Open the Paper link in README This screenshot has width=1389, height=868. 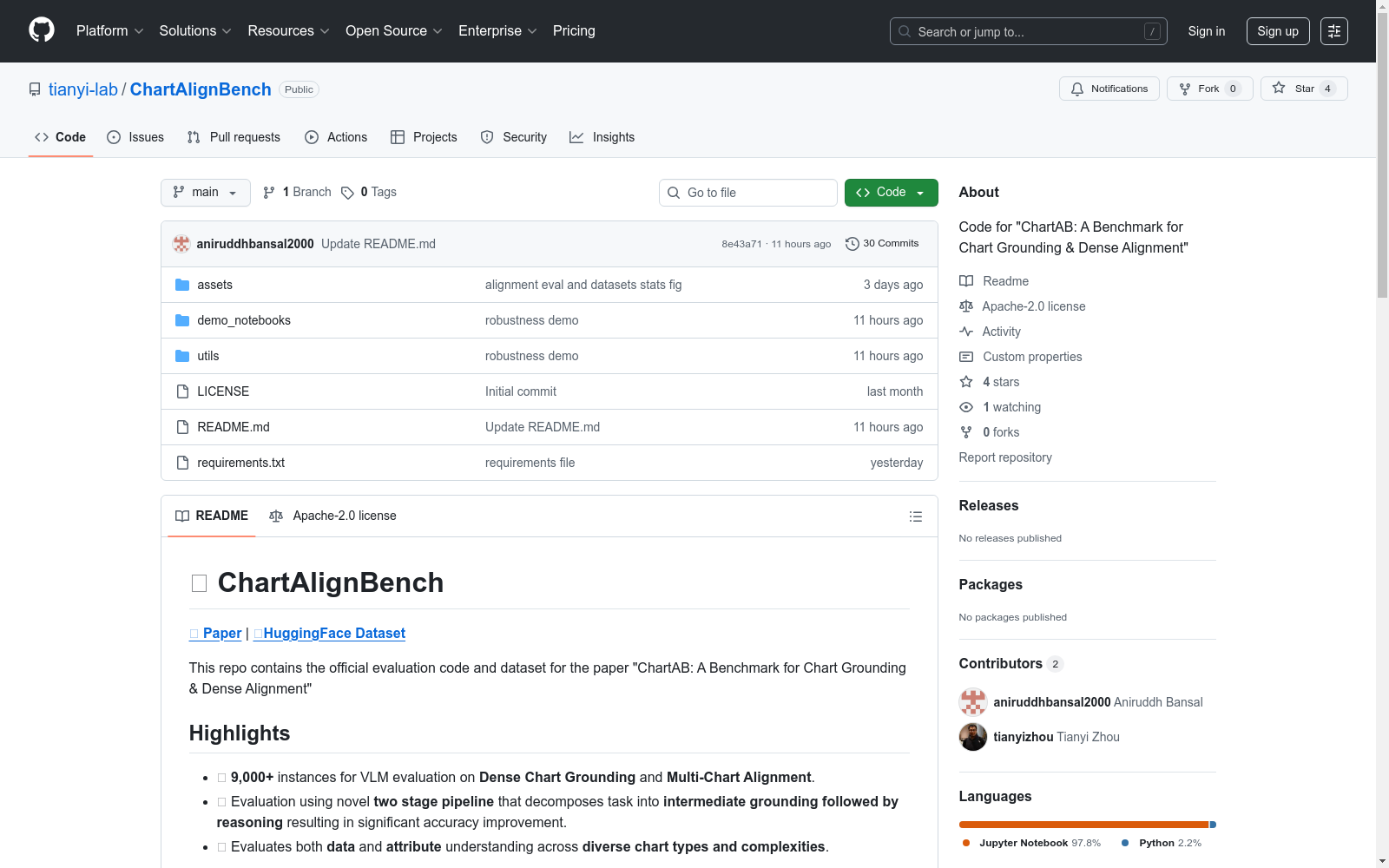215,634
